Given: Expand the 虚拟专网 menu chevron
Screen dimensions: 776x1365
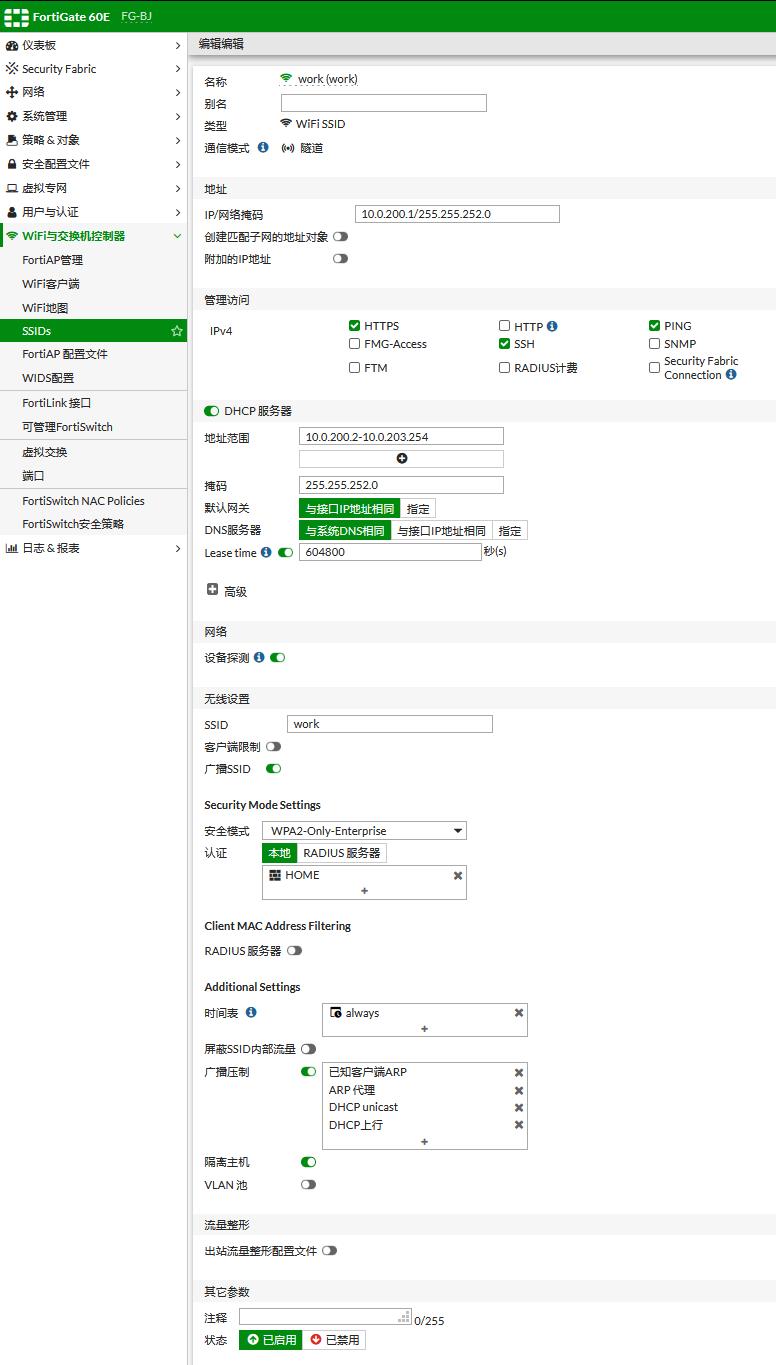Looking at the screenshot, I should 177,188.
